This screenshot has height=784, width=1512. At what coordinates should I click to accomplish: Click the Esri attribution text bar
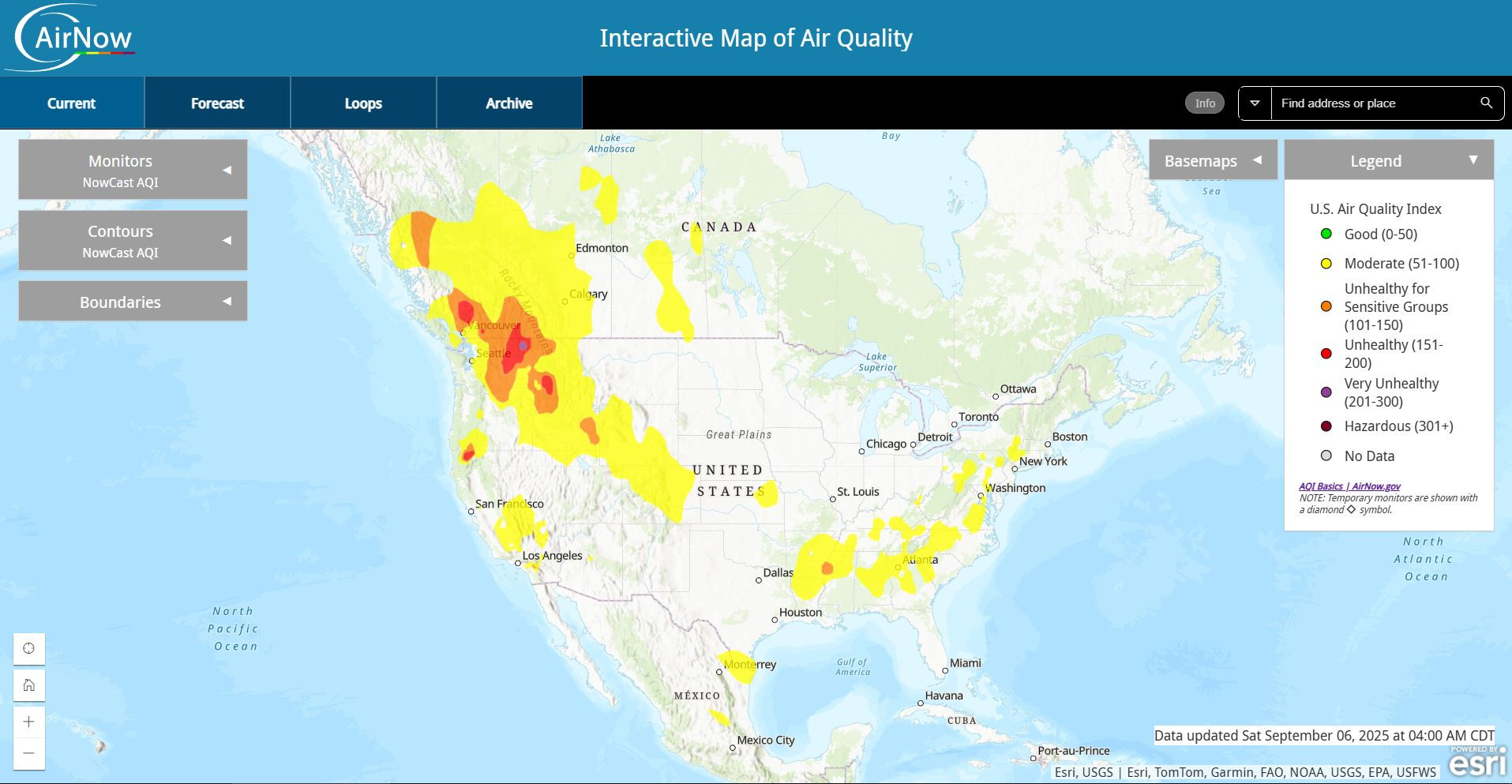[1245, 772]
